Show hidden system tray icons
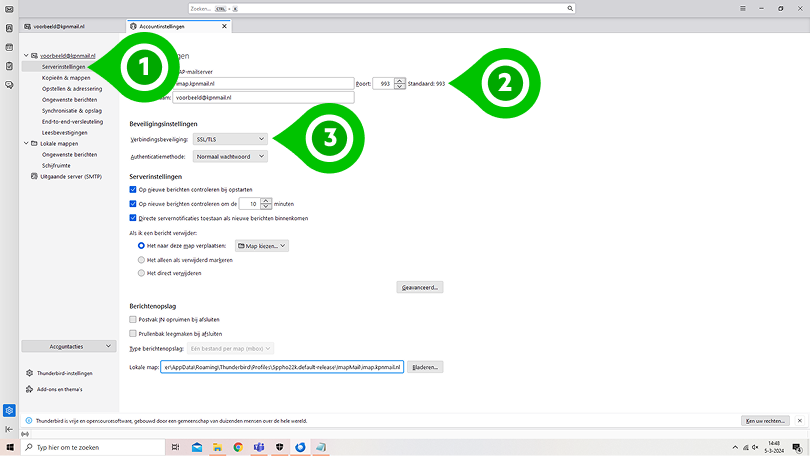The width and height of the screenshot is (810, 456). [x=735, y=447]
